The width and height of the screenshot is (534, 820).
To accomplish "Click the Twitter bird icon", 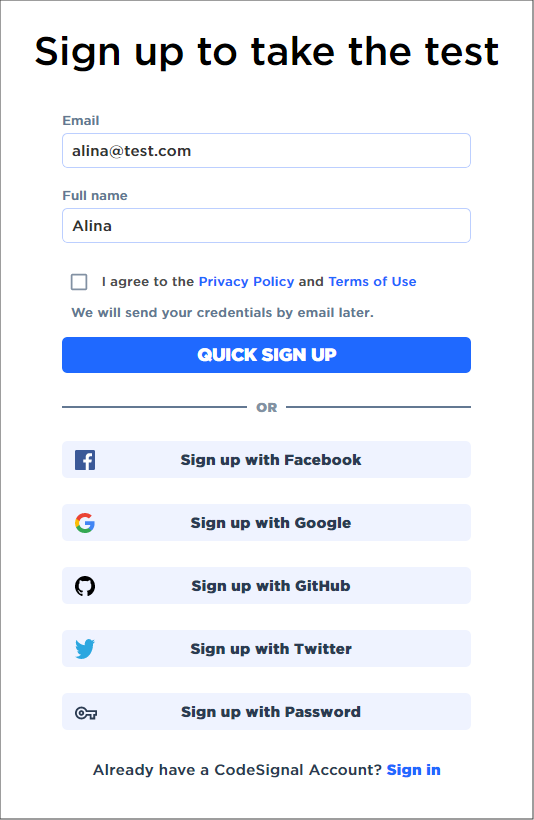I will (x=85, y=649).
